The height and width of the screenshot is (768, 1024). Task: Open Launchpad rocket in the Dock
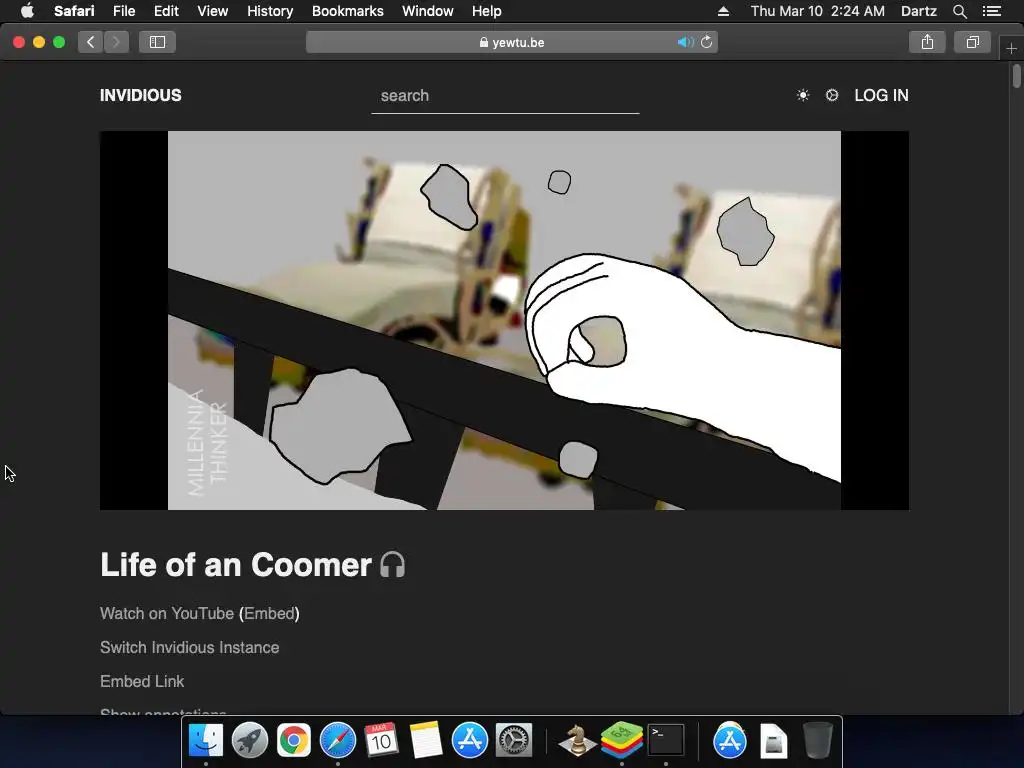(x=249, y=741)
